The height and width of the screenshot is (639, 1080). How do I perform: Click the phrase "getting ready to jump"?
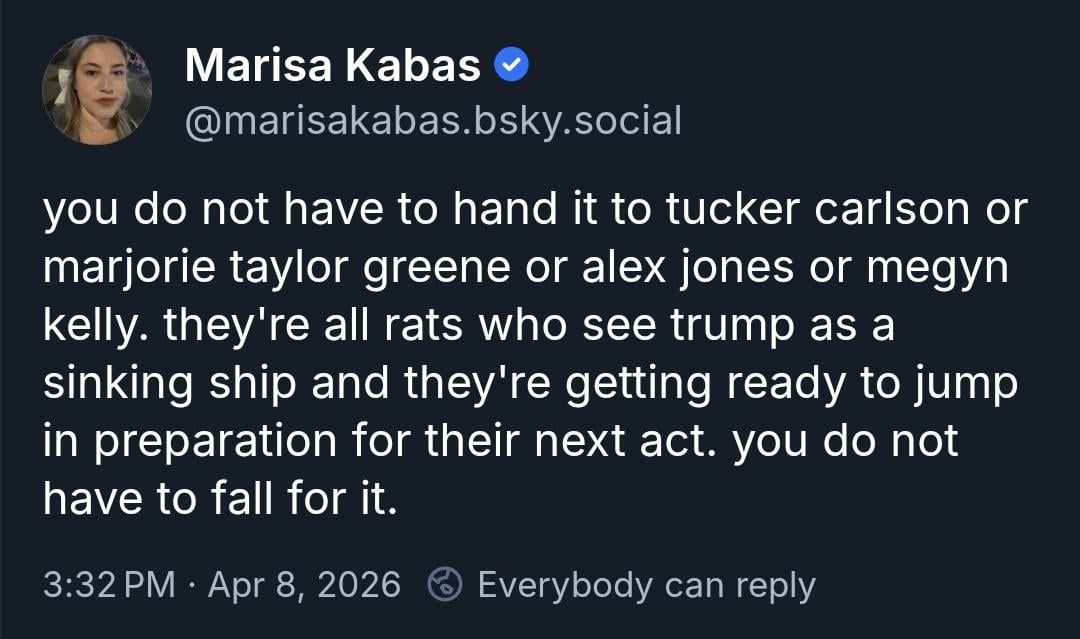click(792, 384)
